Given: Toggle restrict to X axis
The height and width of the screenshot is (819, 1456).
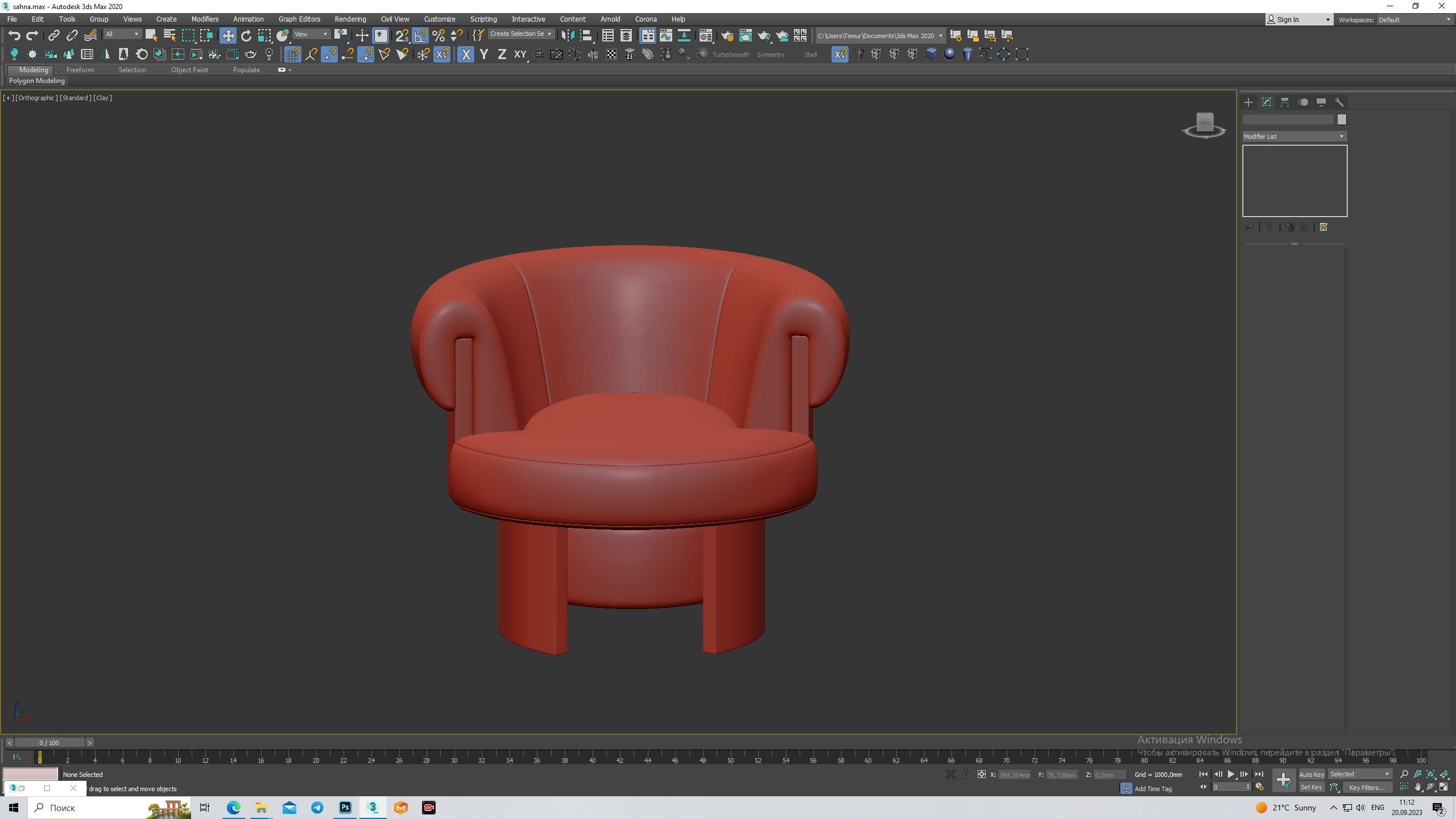Looking at the screenshot, I should [466, 55].
